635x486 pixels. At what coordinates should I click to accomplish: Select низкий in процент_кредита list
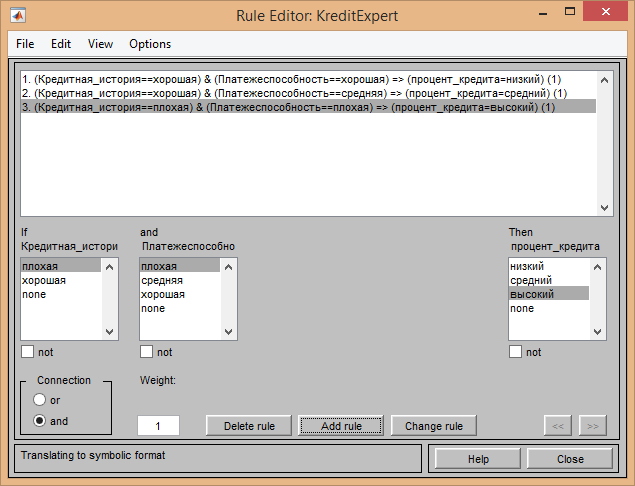pyautogui.click(x=549, y=266)
